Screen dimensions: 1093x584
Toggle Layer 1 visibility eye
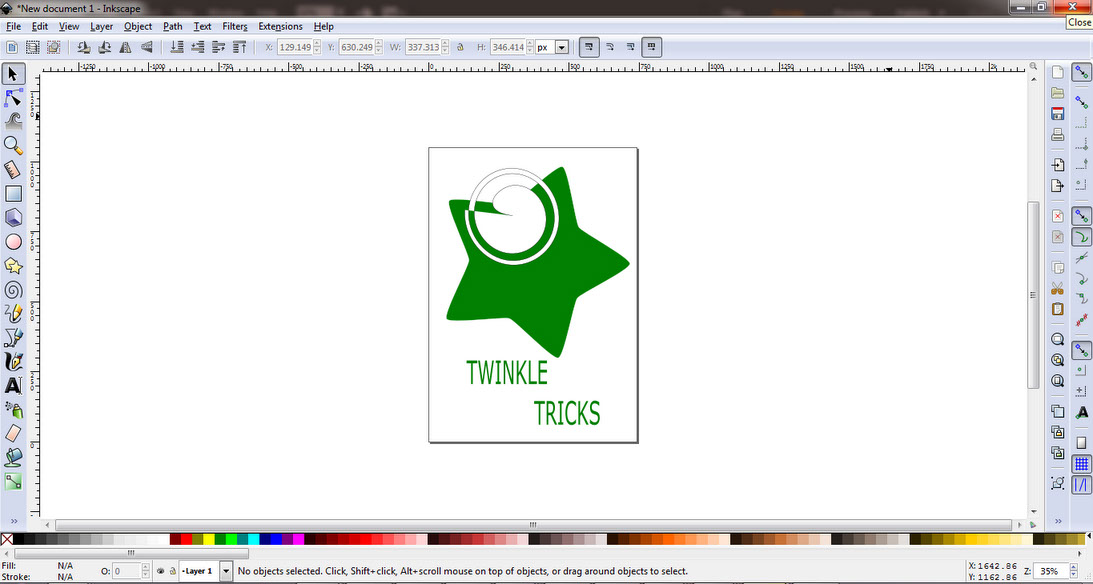click(x=160, y=571)
